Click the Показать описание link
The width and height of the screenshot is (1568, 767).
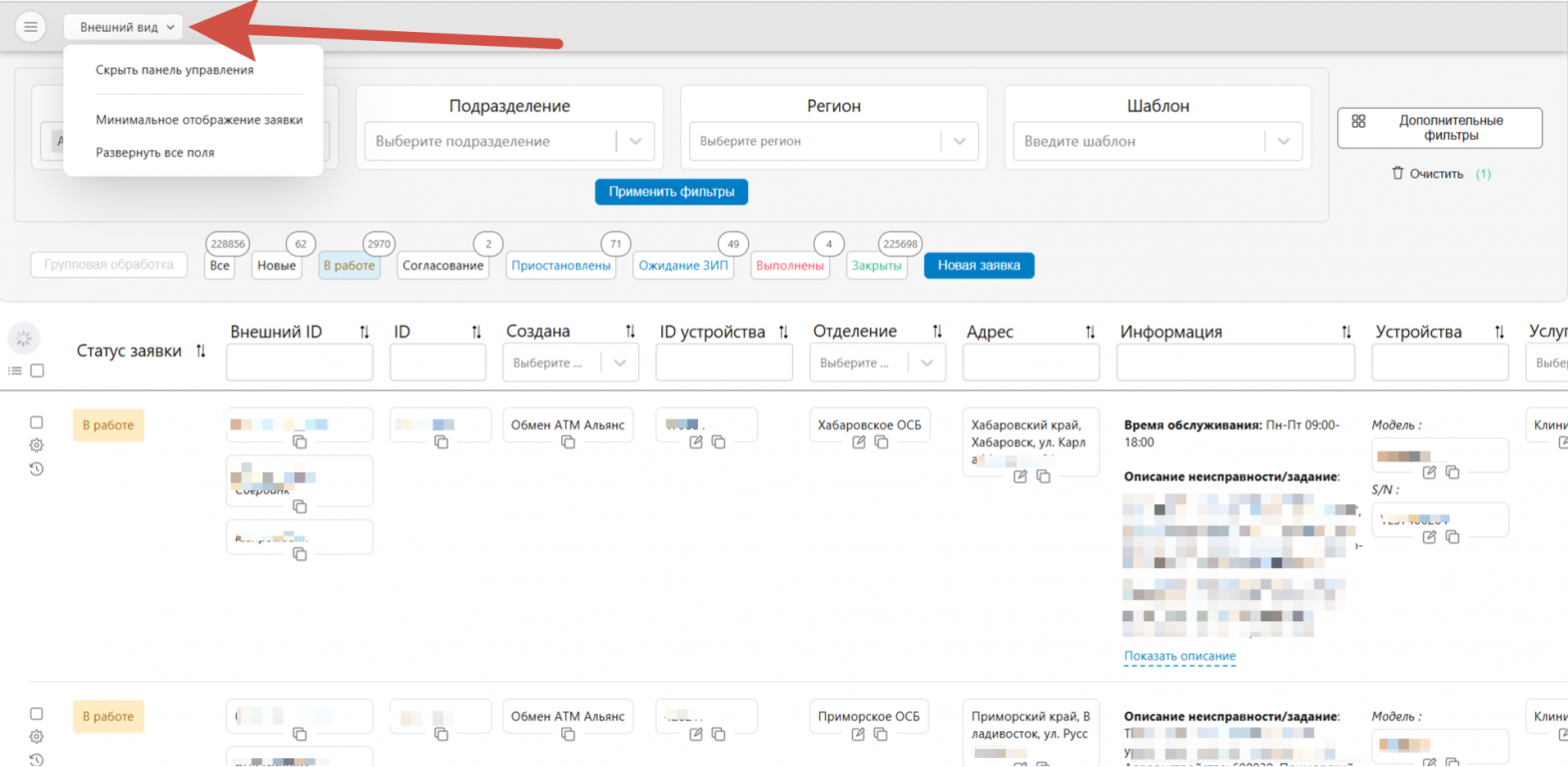click(x=1179, y=656)
